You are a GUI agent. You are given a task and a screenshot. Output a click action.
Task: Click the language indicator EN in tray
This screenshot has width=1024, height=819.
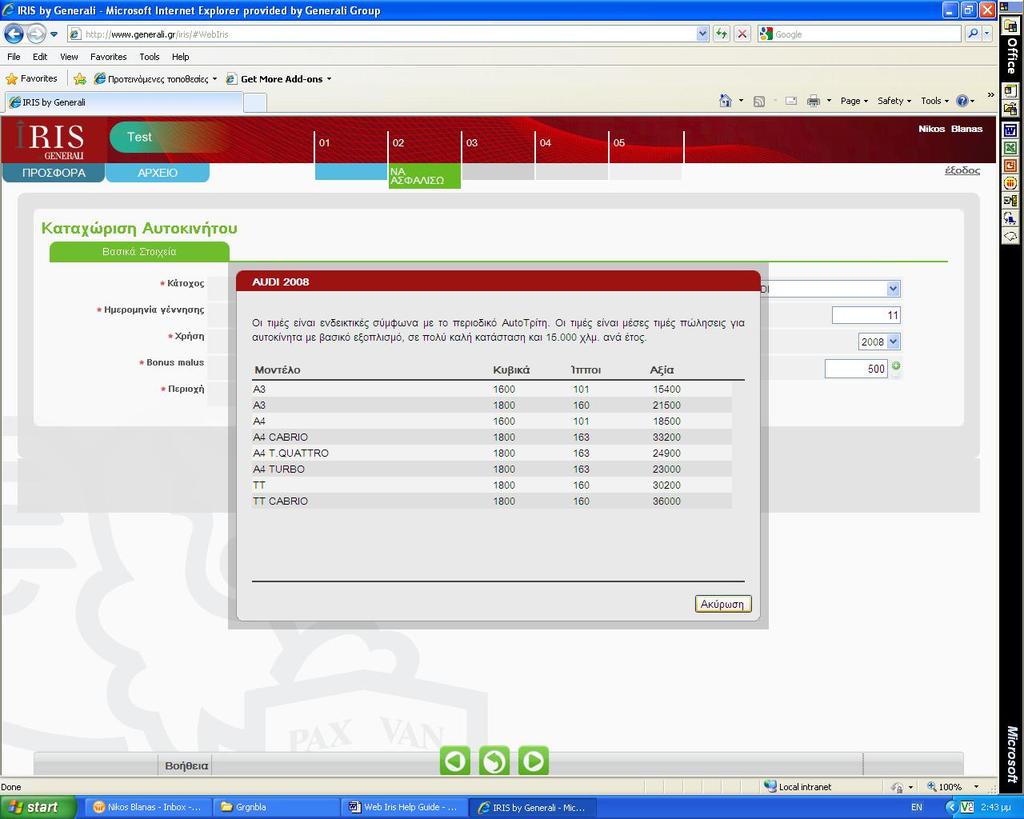pyautogui.click(x=917, y=807)
